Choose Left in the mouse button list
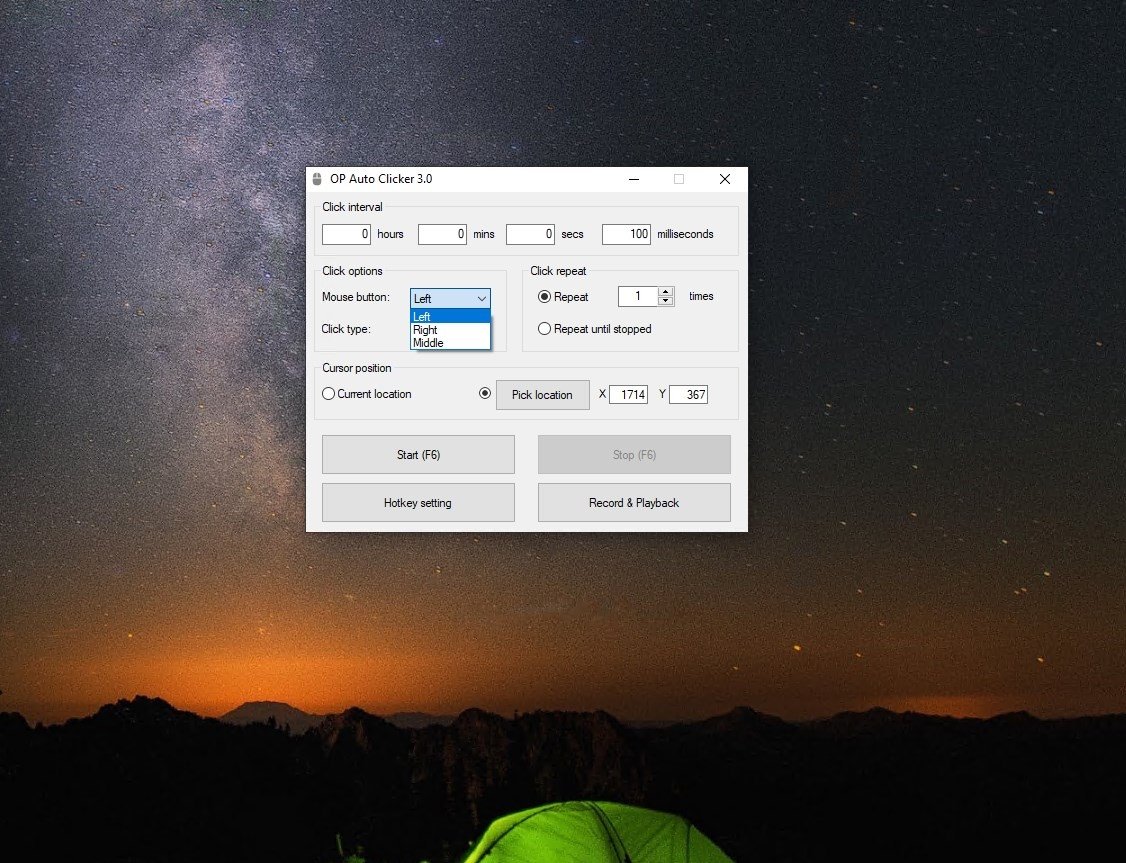The image size is (1126, 863). pos(450,317)
